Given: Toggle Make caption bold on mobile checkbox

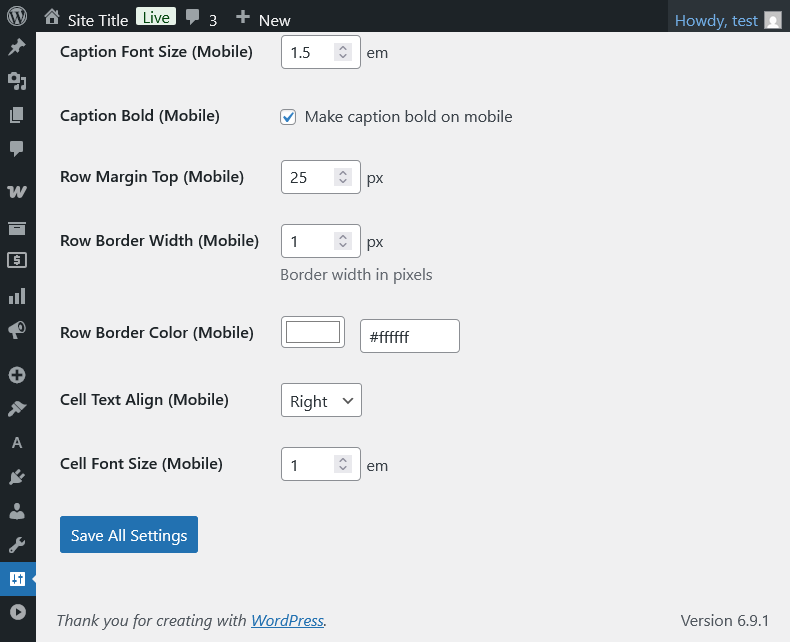Looking at the screenshot, I should click(288, 117).
